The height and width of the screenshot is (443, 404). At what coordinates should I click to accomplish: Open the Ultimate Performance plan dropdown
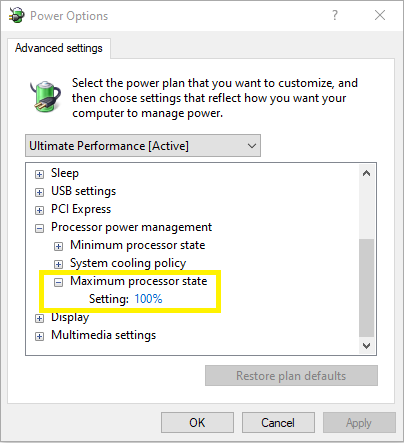143,146
